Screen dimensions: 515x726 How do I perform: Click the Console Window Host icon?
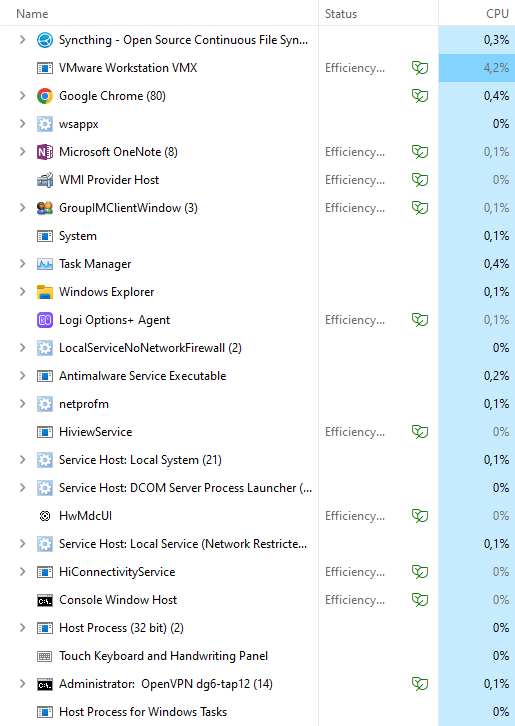[44, 600]
